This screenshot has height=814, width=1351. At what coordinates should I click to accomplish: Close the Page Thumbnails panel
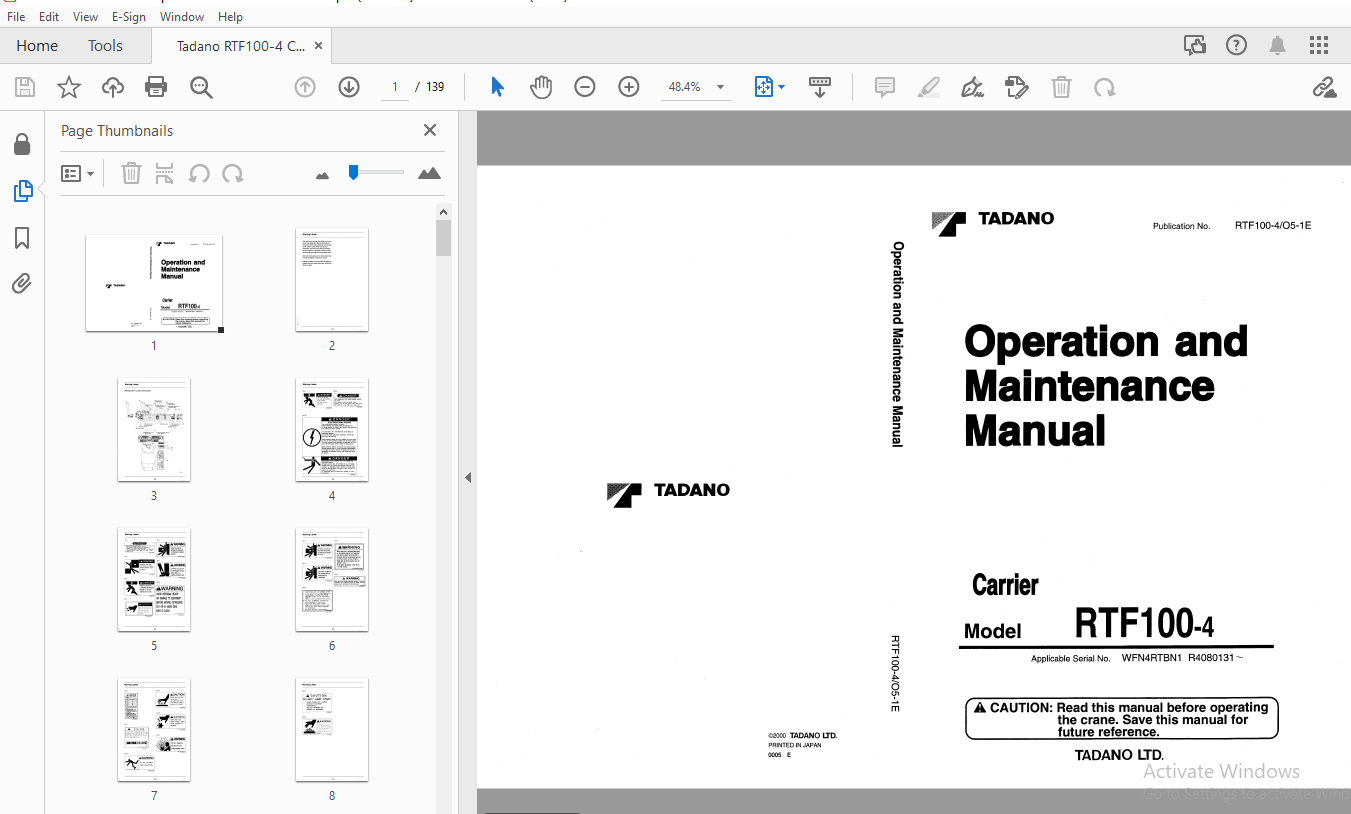[x=430, y=130]
